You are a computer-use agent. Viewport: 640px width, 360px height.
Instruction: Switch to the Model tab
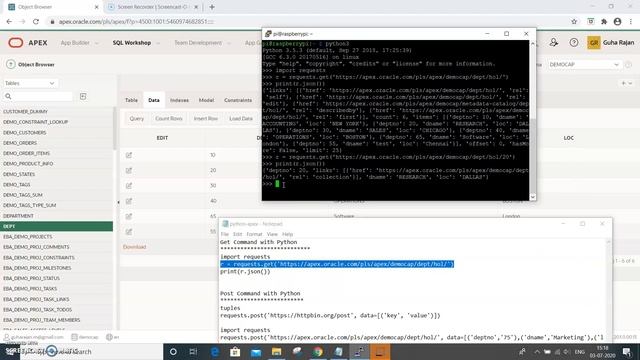[206, 100]
